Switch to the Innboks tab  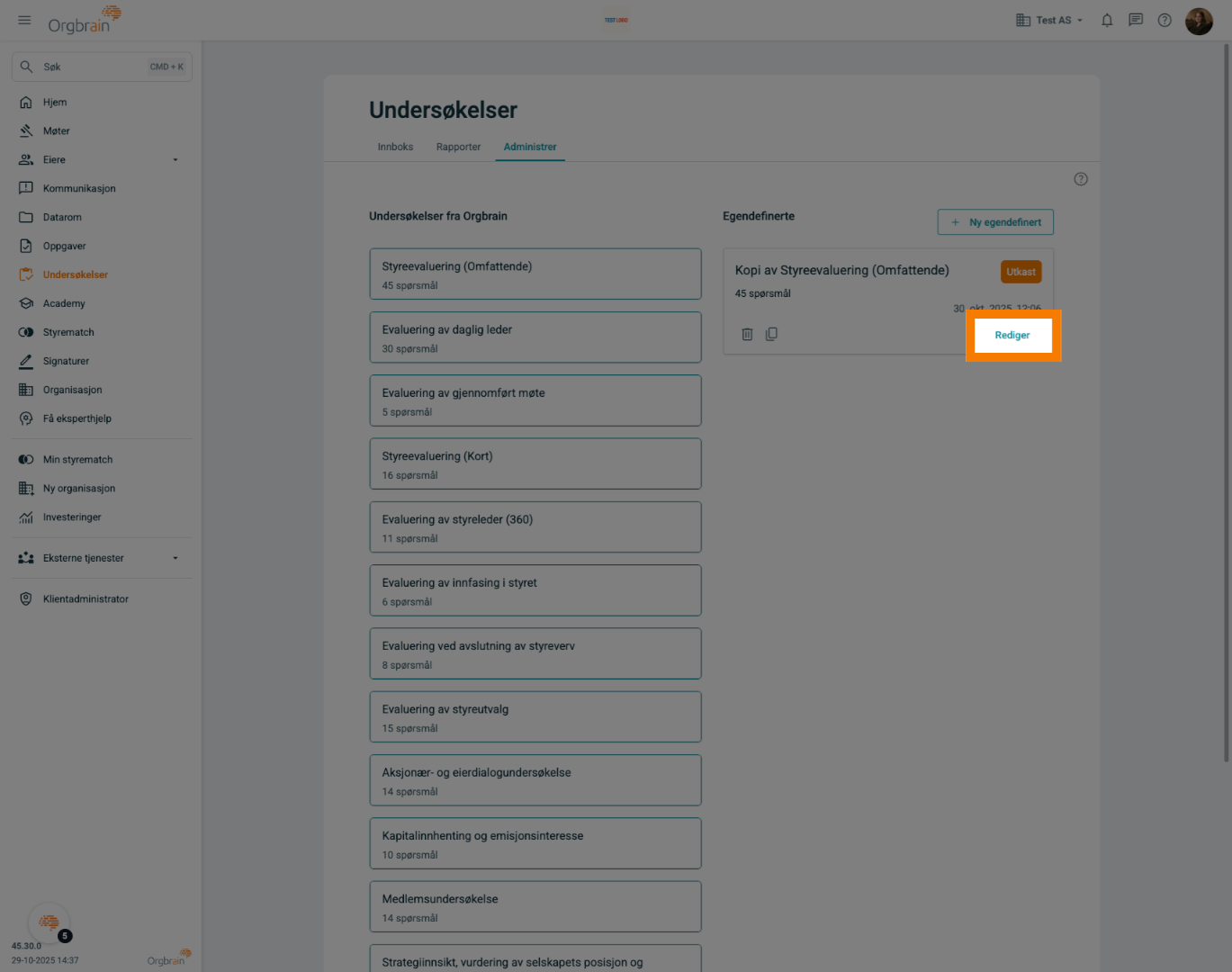pos(395,147)
